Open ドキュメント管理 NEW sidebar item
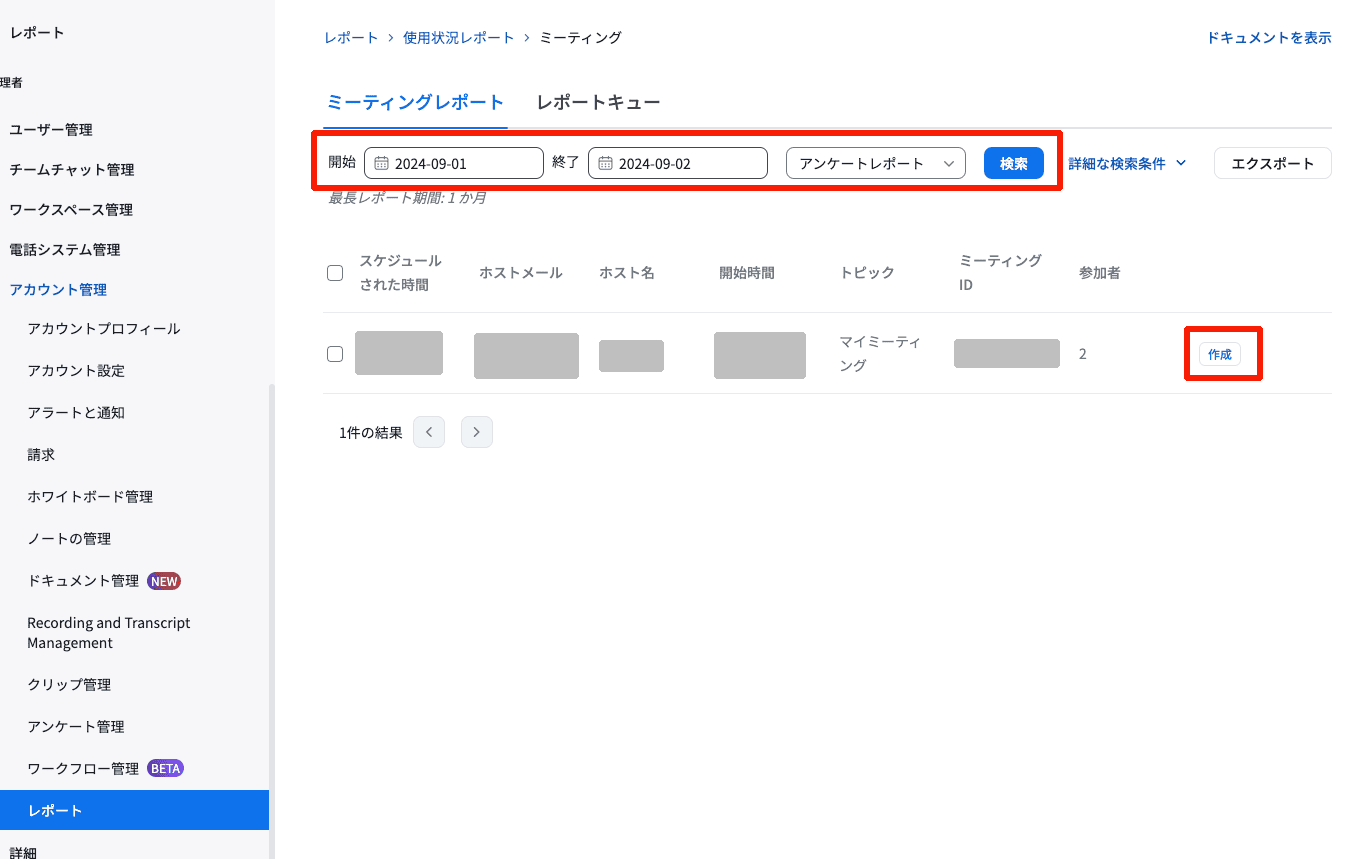This screenshot has width=1362, height=859. (x=104, y=580)
